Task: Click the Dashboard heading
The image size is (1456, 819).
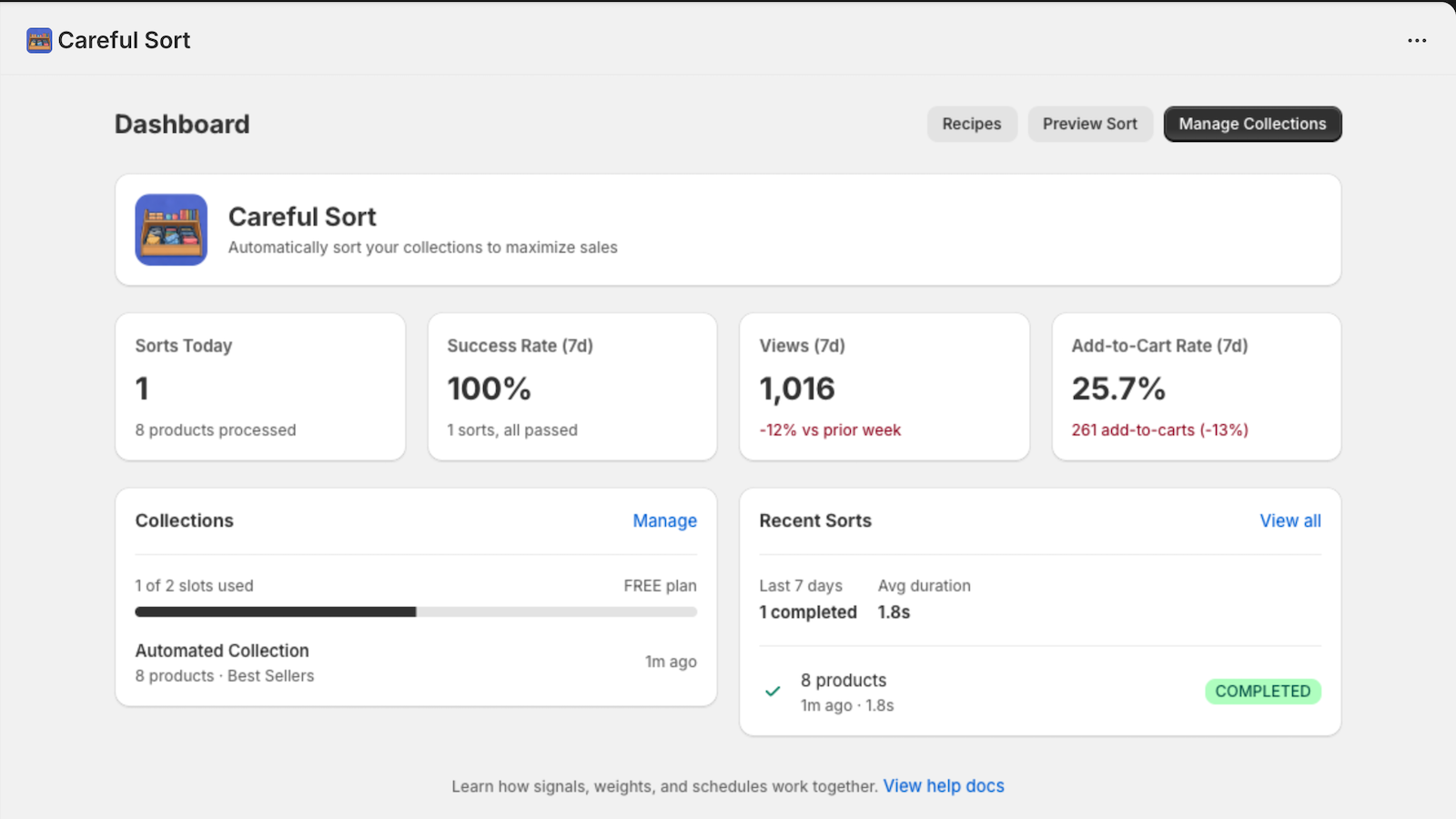Action: (181, 124)
